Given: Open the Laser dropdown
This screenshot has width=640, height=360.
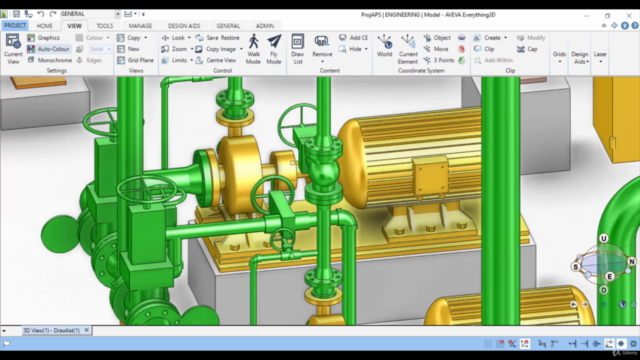Looking at the screenshot, I should [600, 56].
